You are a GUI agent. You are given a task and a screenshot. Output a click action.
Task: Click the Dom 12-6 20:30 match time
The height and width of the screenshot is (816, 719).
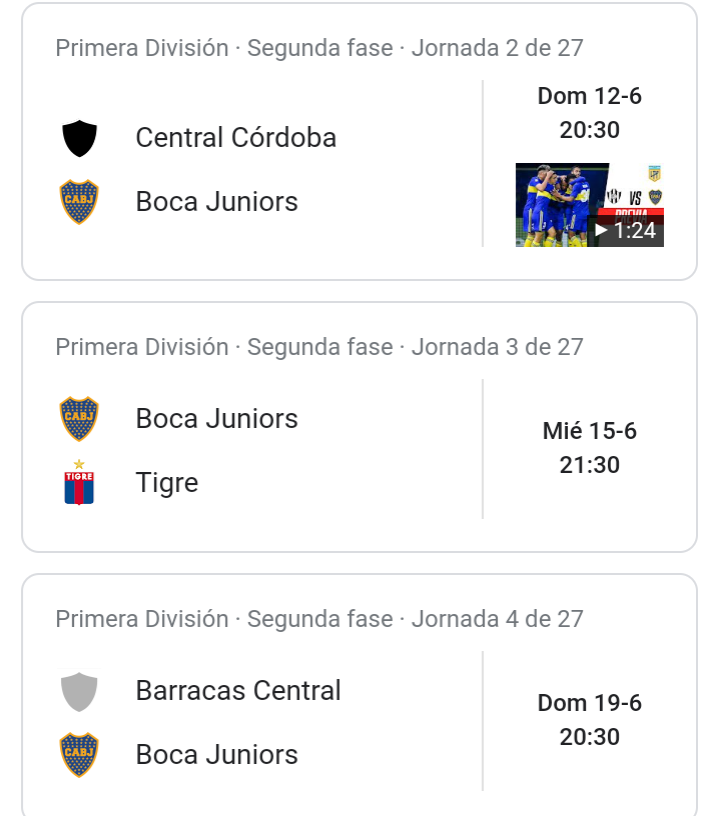pos(589,113)
